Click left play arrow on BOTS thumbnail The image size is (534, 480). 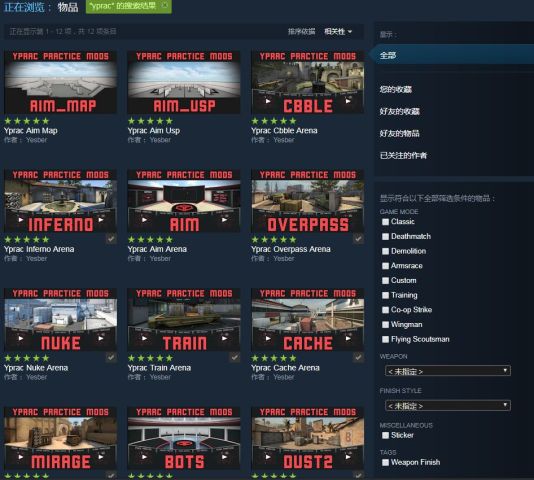[x=144, y=457]
